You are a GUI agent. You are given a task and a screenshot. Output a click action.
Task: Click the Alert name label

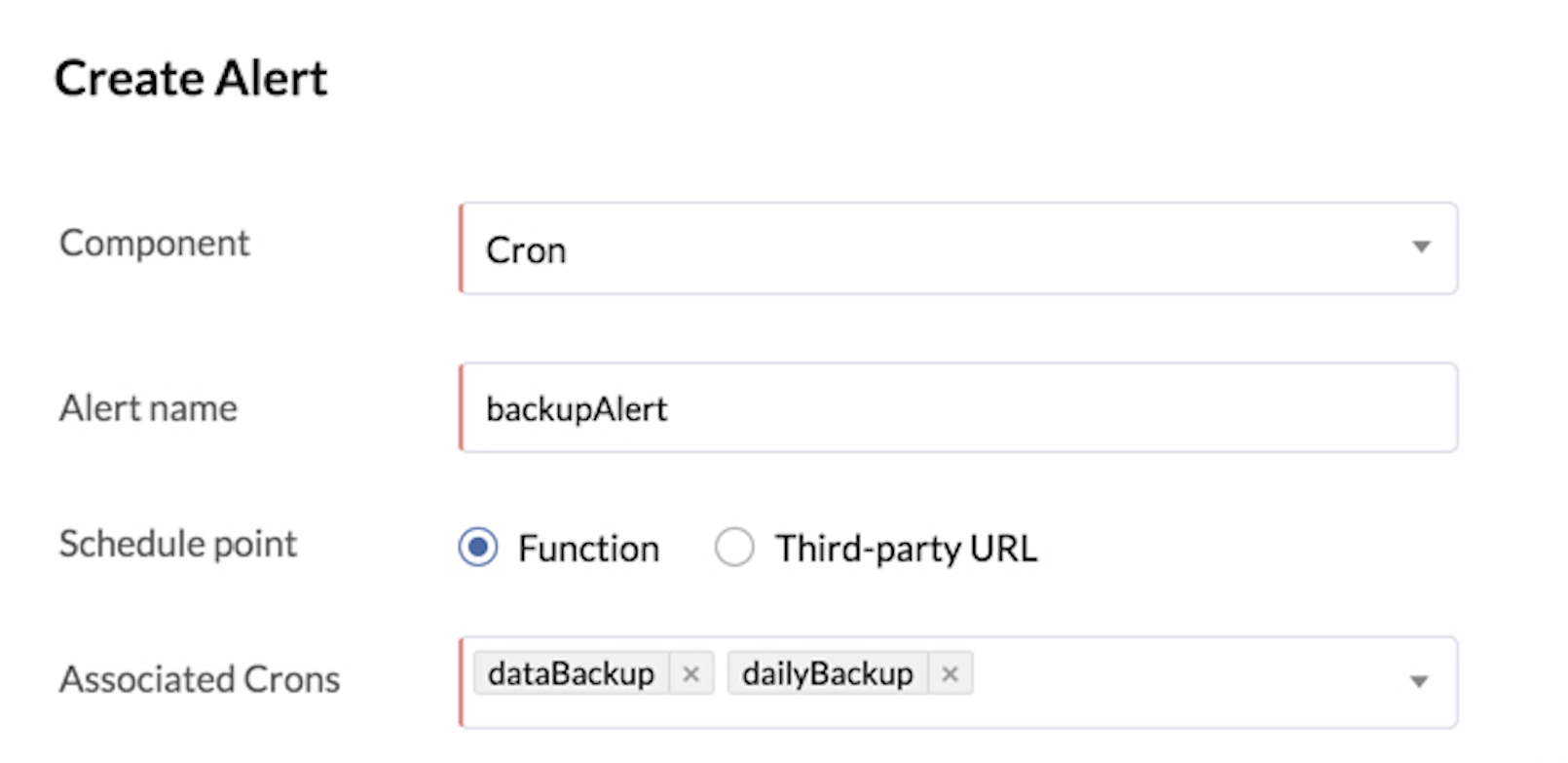pos(147,408)
